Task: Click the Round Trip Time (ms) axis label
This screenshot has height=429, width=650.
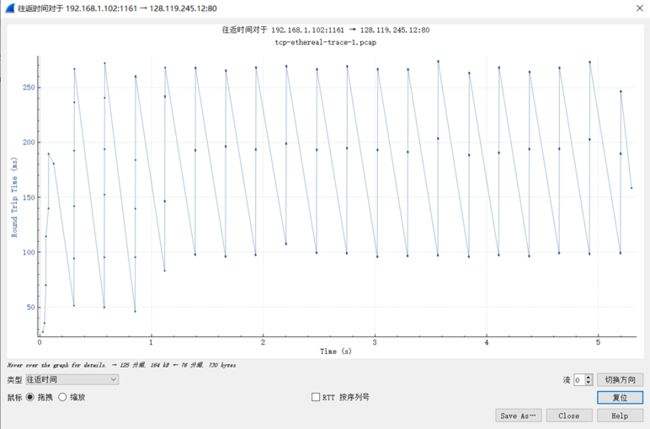Action: [15, 197]
